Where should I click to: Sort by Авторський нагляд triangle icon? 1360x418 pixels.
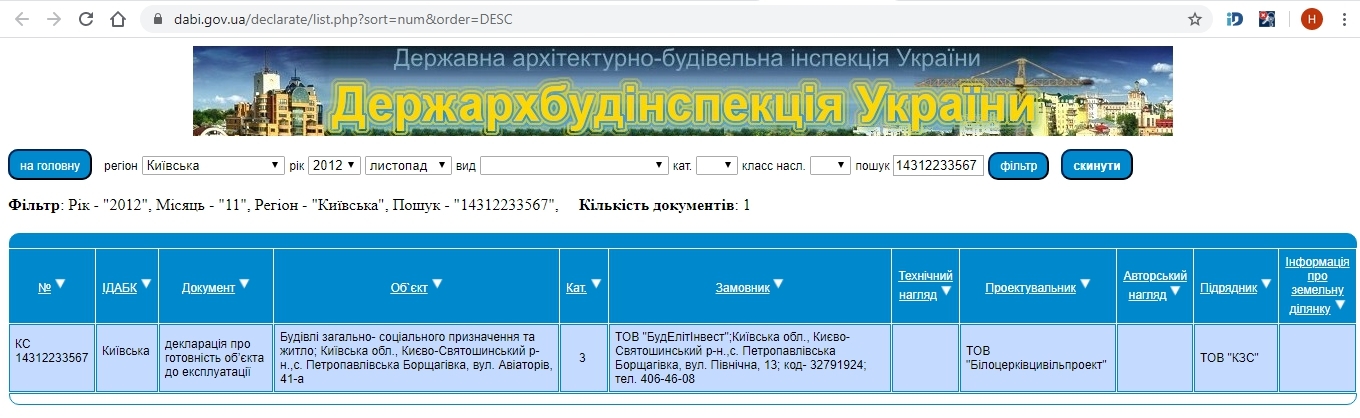click(x=1176, y=291)
